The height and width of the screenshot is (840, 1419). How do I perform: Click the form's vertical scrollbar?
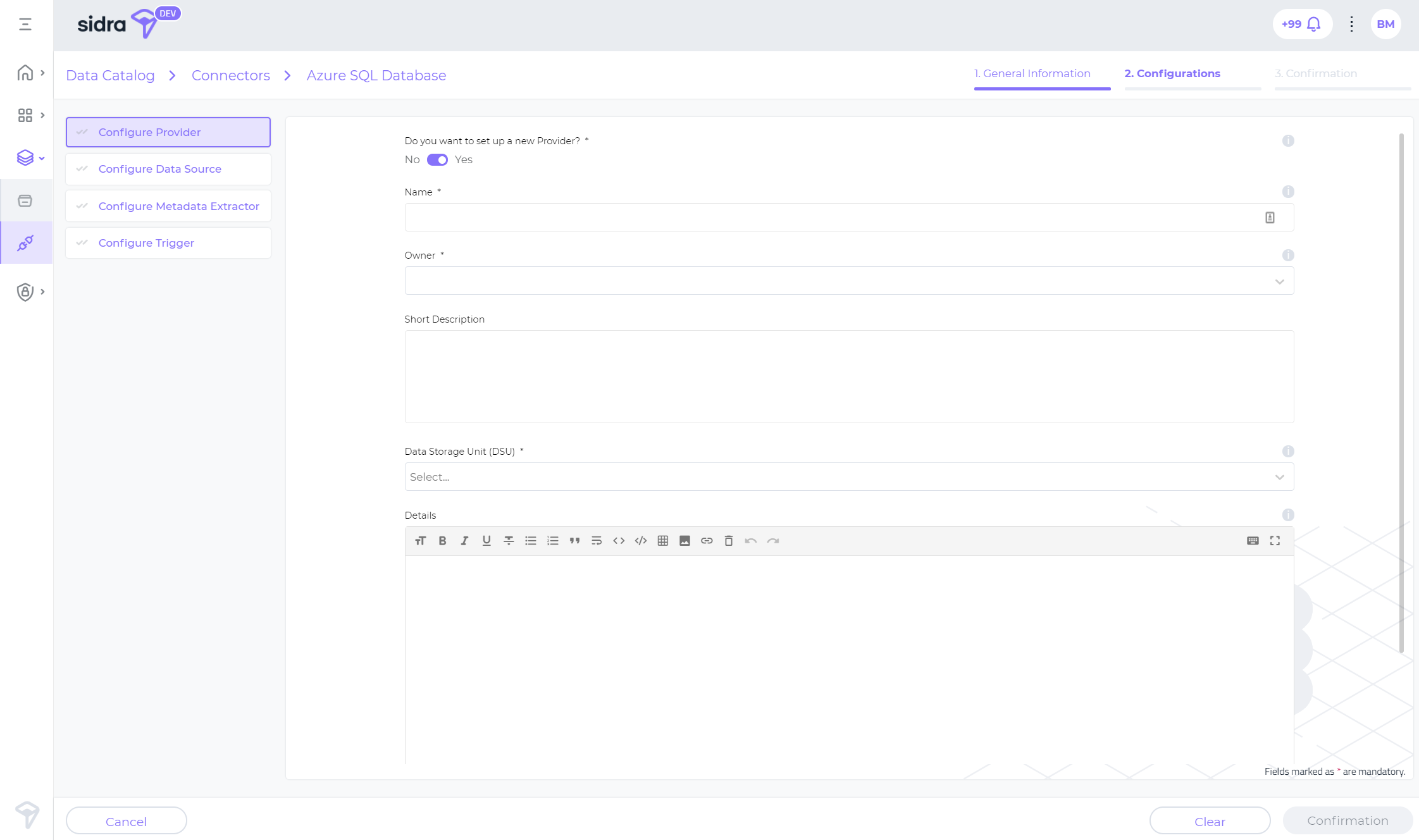pyautogui.click(x=1401, y=392)
